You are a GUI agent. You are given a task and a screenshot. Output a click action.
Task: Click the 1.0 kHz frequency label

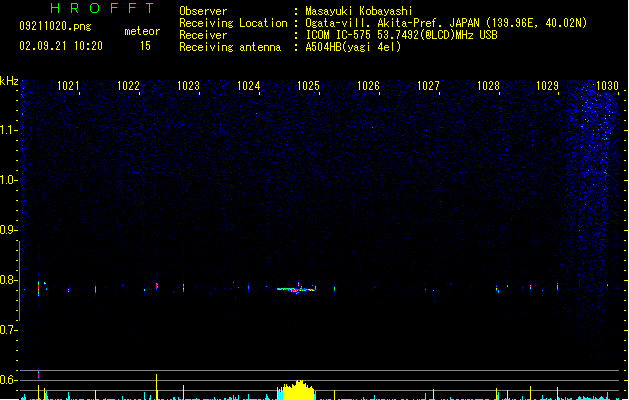pyautogui.click(x=8, y=180)
